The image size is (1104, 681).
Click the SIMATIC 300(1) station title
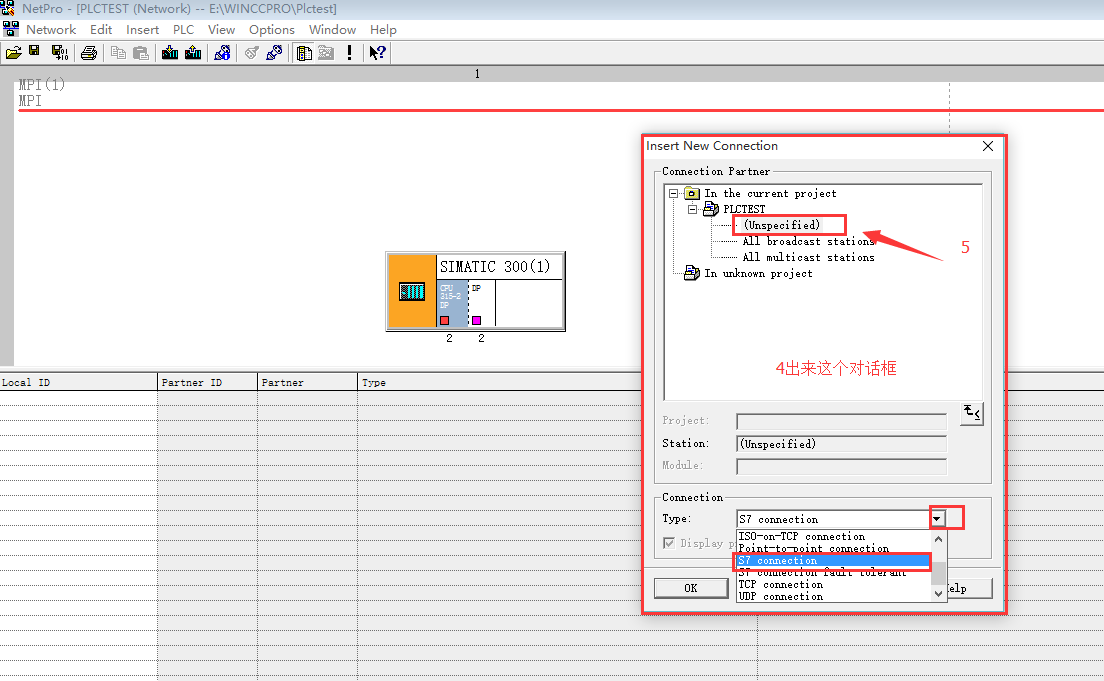495,267
